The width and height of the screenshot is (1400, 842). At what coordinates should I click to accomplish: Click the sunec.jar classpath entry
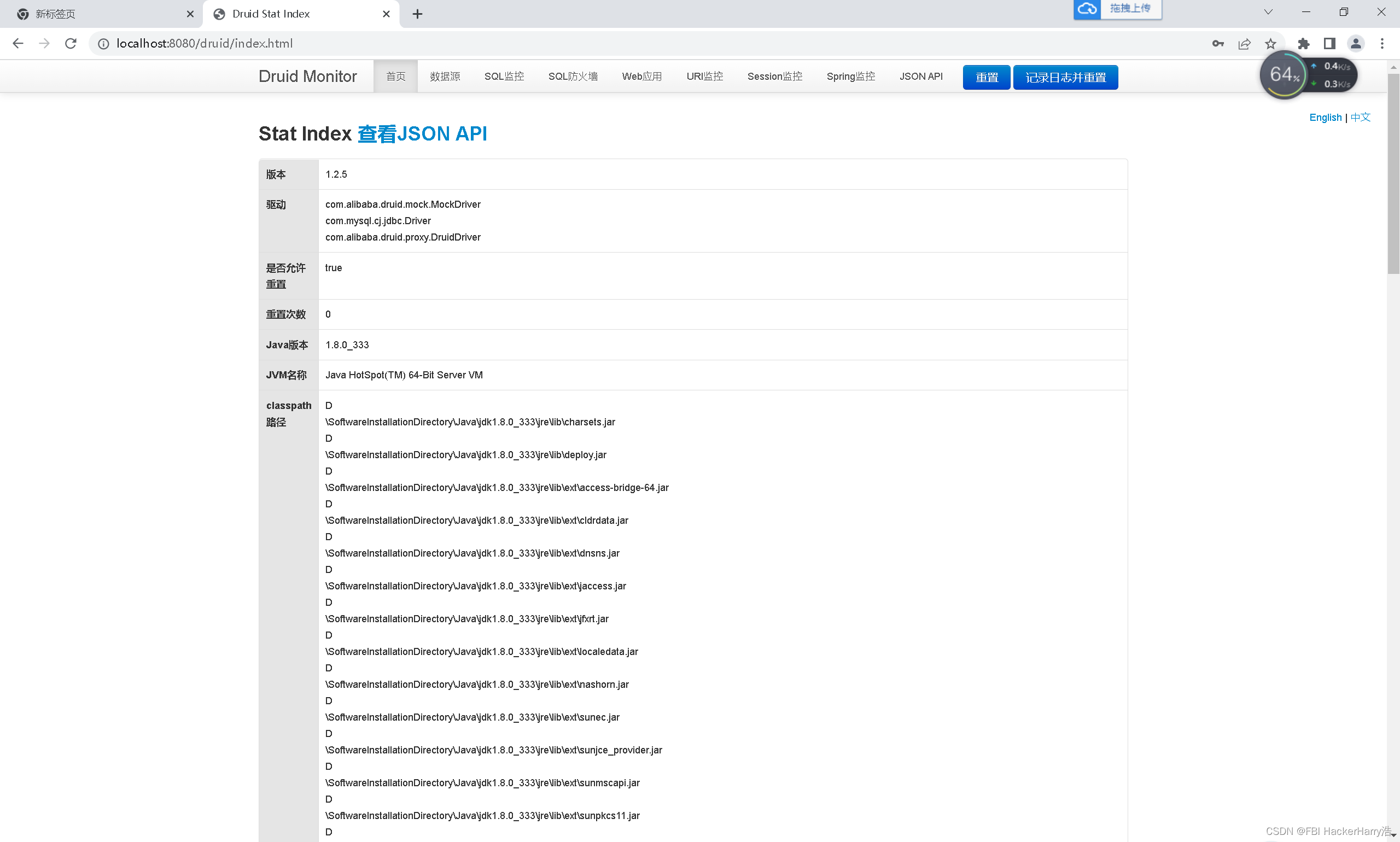point(472,718)
